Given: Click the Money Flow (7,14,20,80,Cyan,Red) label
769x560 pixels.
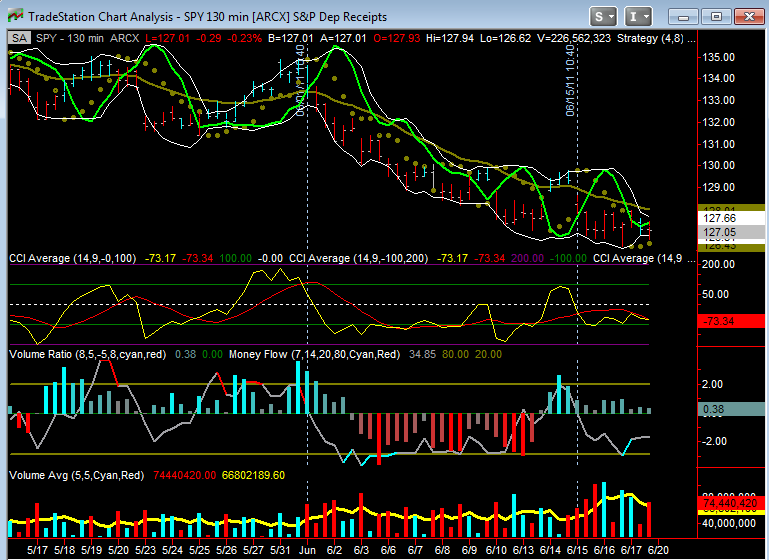Looking at the screenshot, I should pyautogui.click(x=314, y=354).
